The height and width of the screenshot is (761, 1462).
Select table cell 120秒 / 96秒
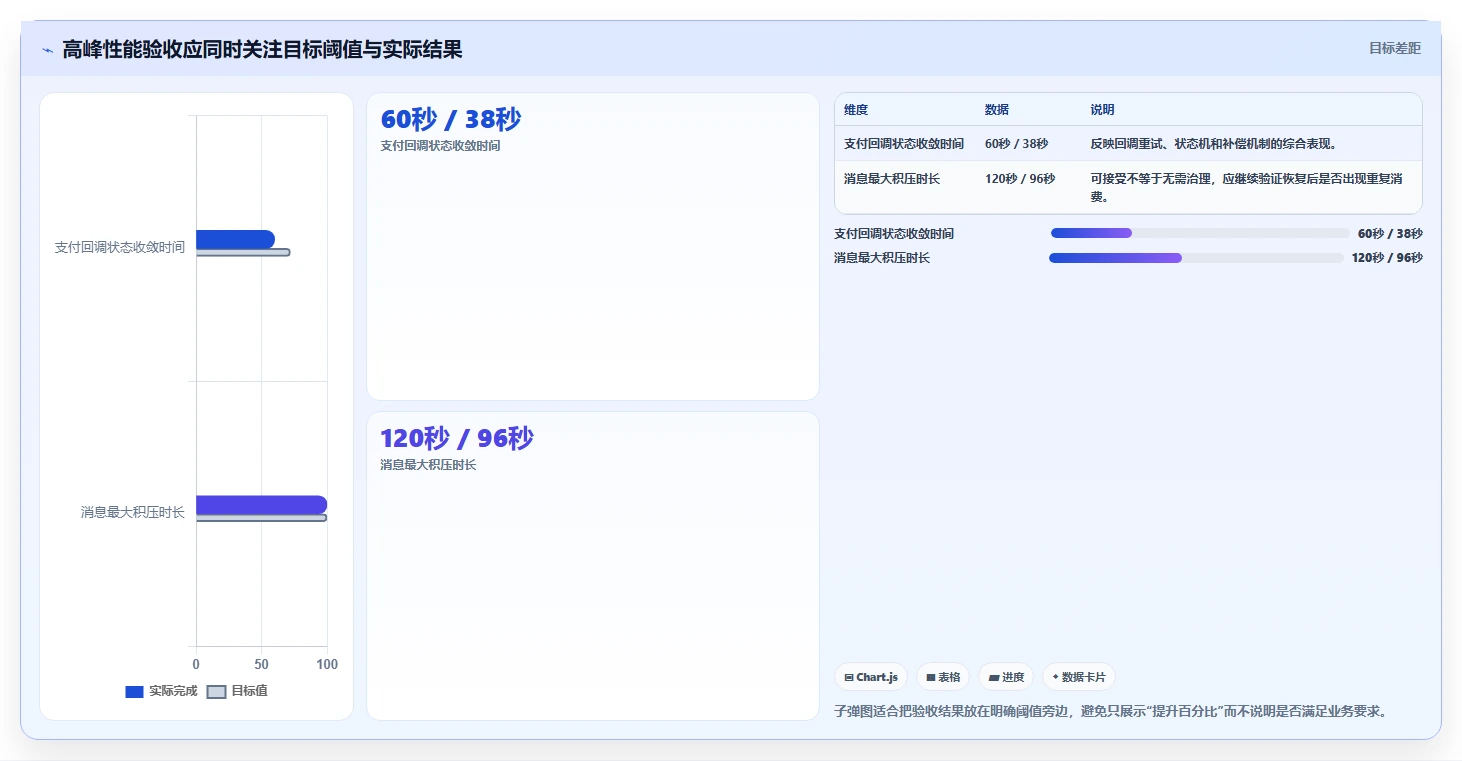click(x=1020, y=179)
